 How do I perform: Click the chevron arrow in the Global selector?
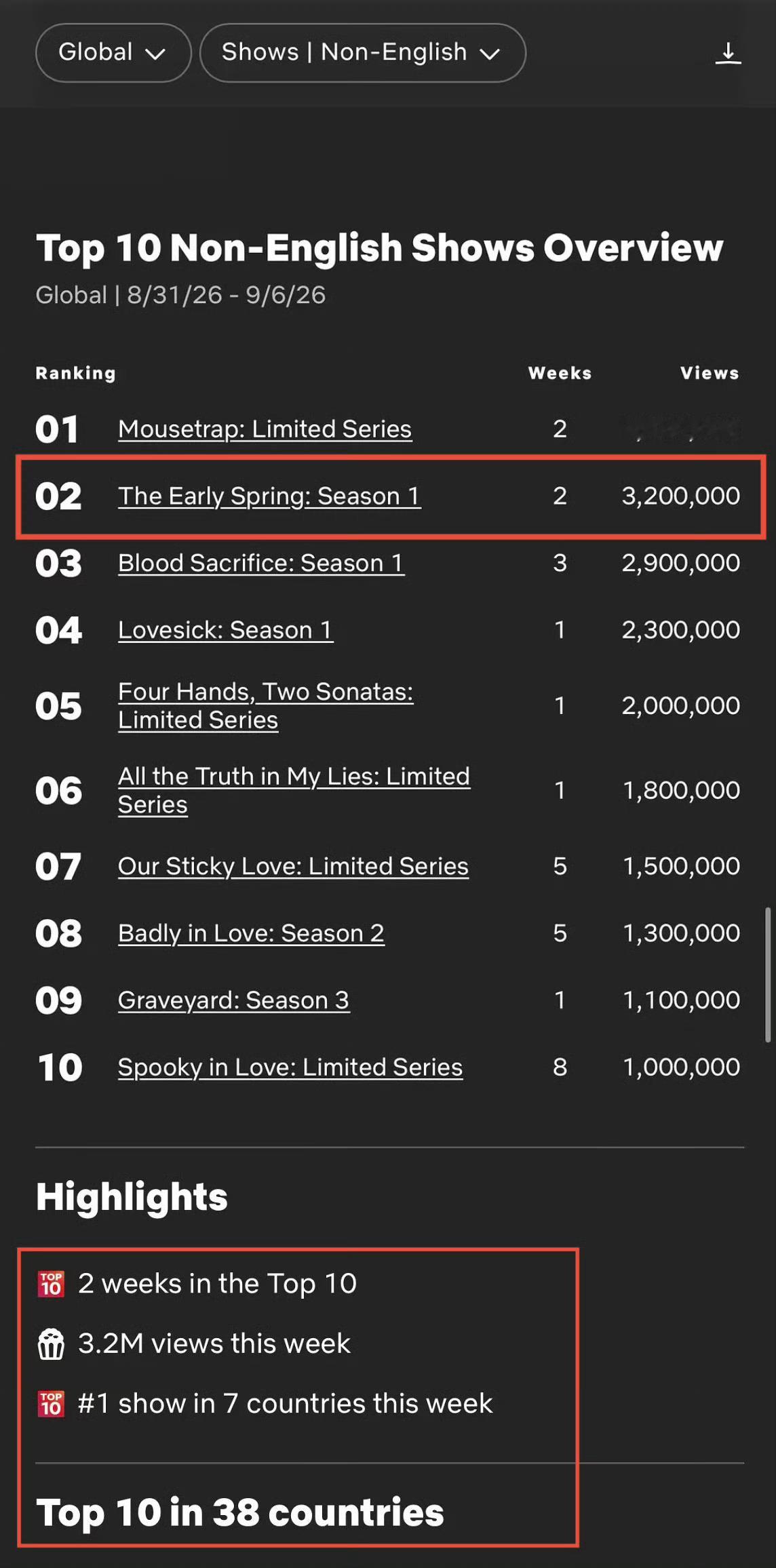(155, 54)
